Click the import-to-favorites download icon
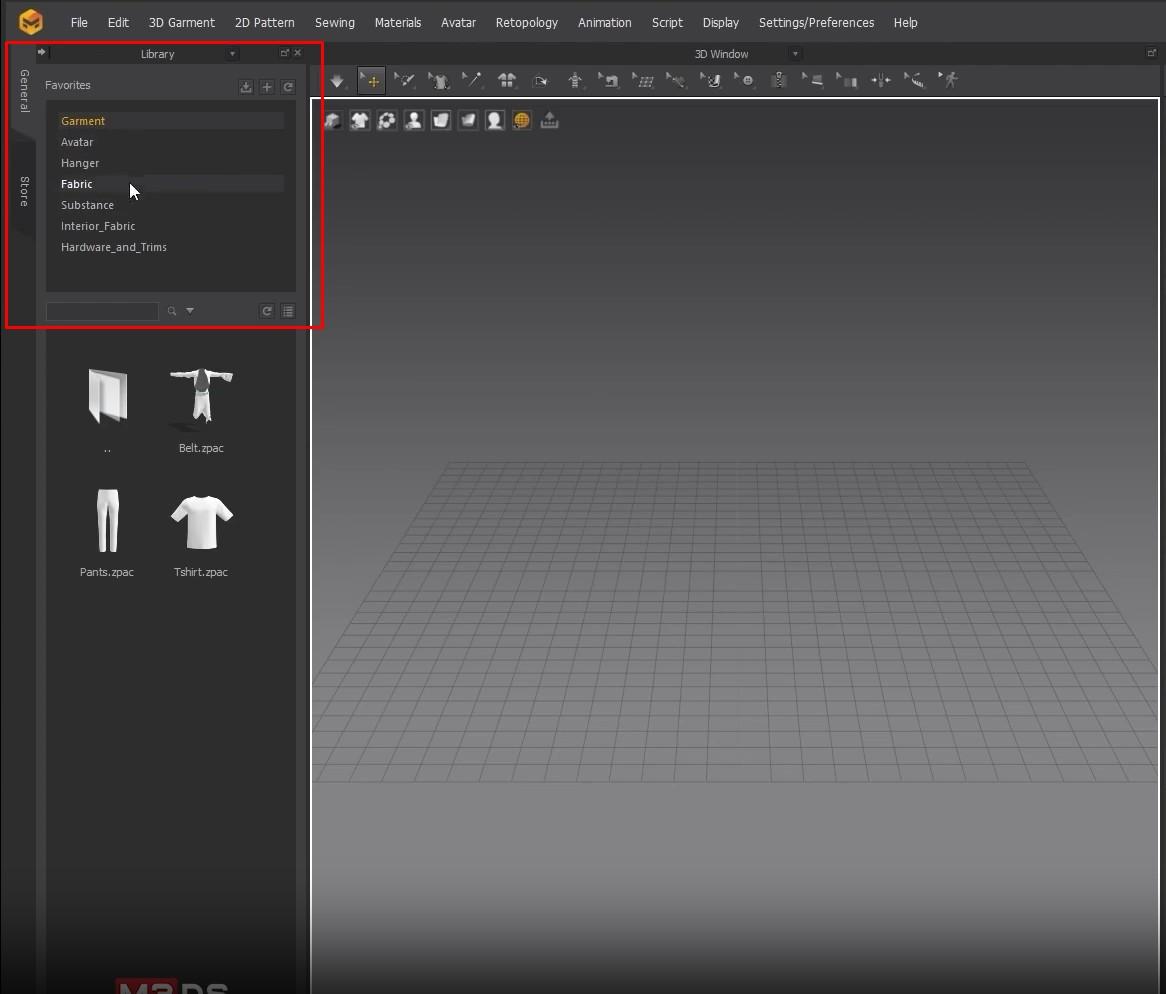 tap(246, 87)
